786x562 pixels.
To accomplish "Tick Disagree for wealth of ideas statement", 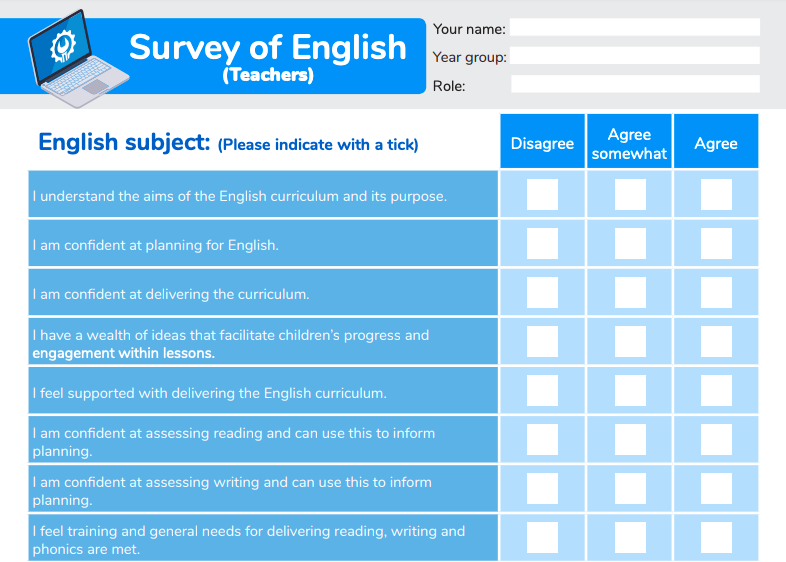I will 542,342.
